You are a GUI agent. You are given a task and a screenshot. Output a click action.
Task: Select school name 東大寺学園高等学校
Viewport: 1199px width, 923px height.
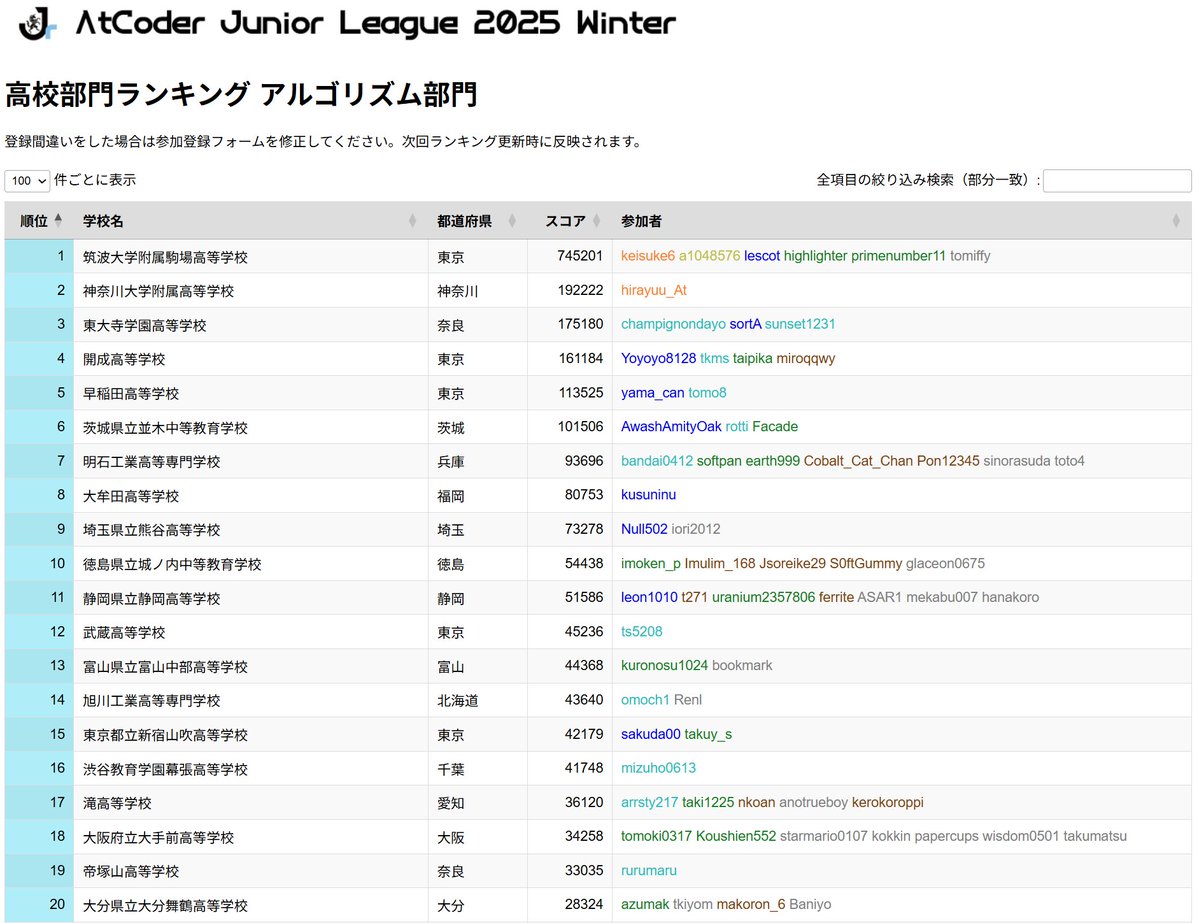(x=145, y=326)
